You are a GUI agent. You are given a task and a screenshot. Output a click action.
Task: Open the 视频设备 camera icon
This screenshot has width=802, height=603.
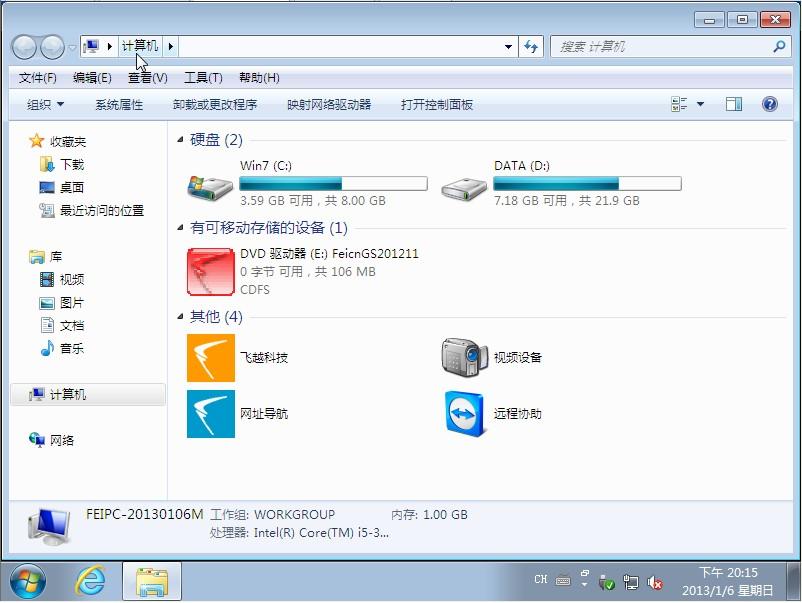[464, 358]
